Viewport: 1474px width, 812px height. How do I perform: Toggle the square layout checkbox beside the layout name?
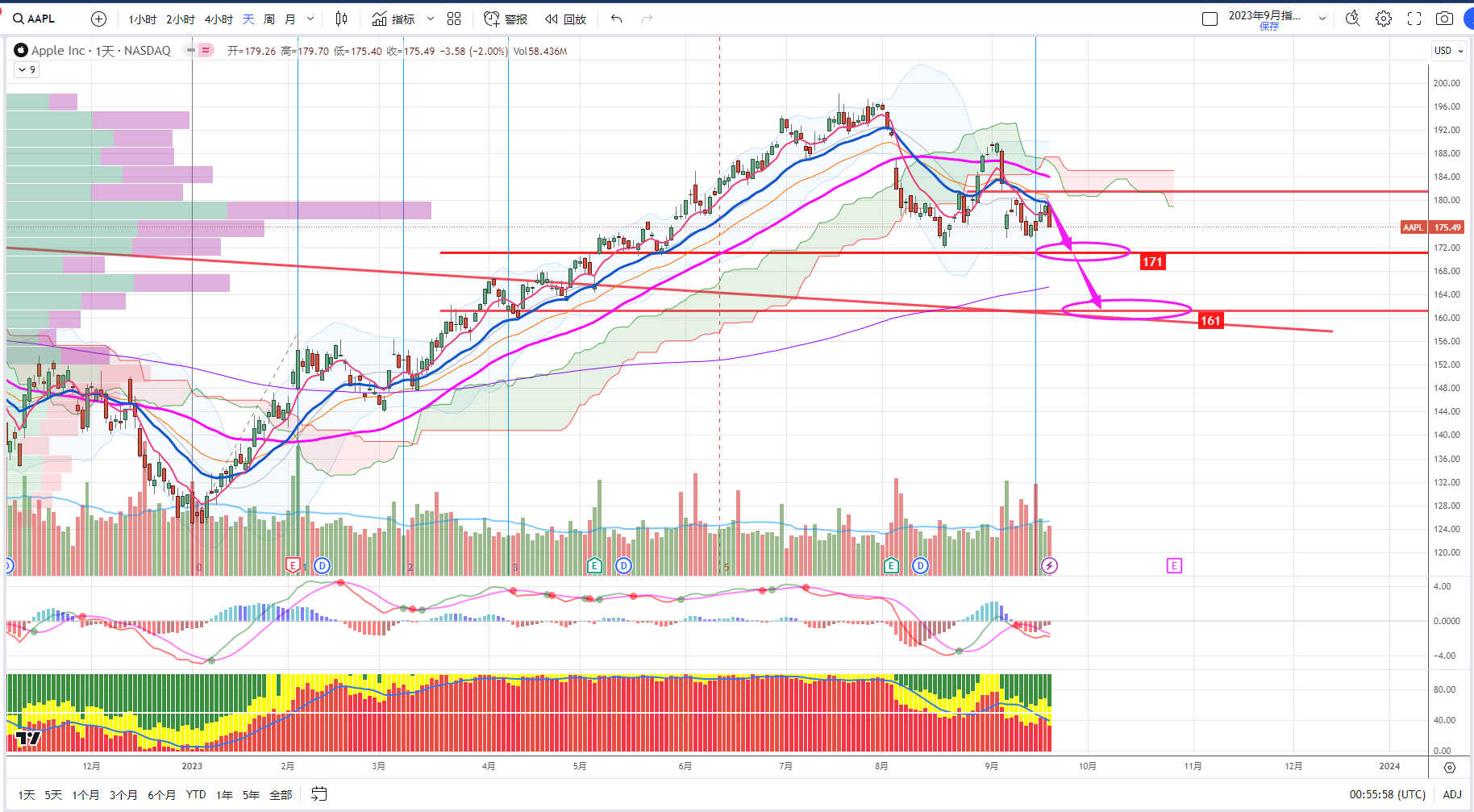click(1210, 19)
